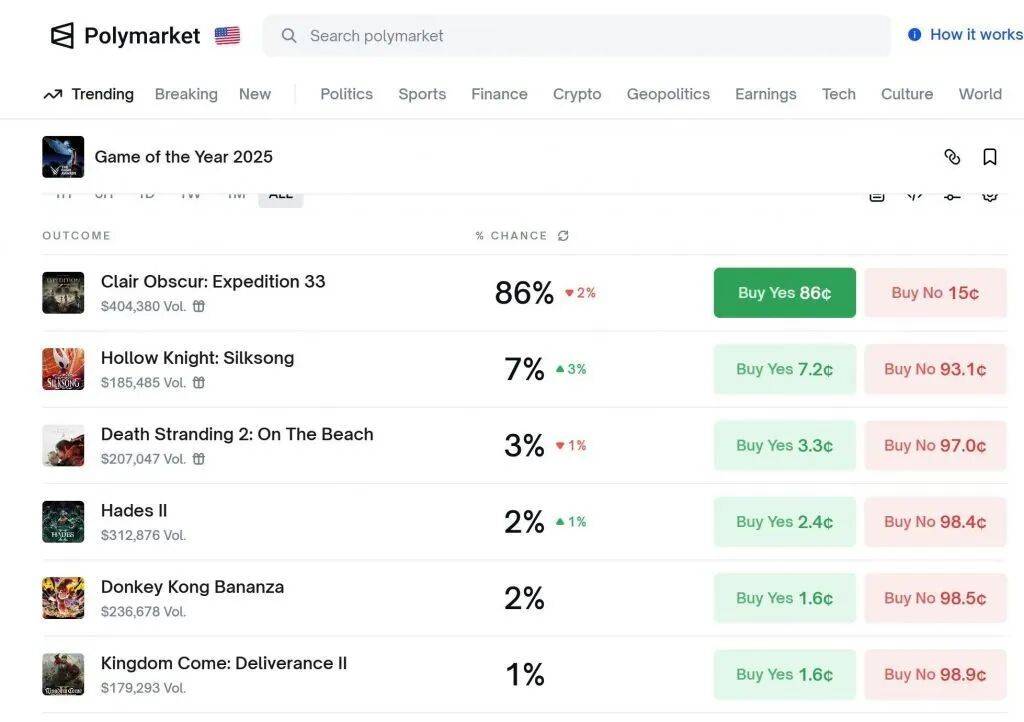The height and width of the screenshot is (722, 1024).
Task: Switch to the Crypto category
Action: pyautogui.click(x=577, y=94)
